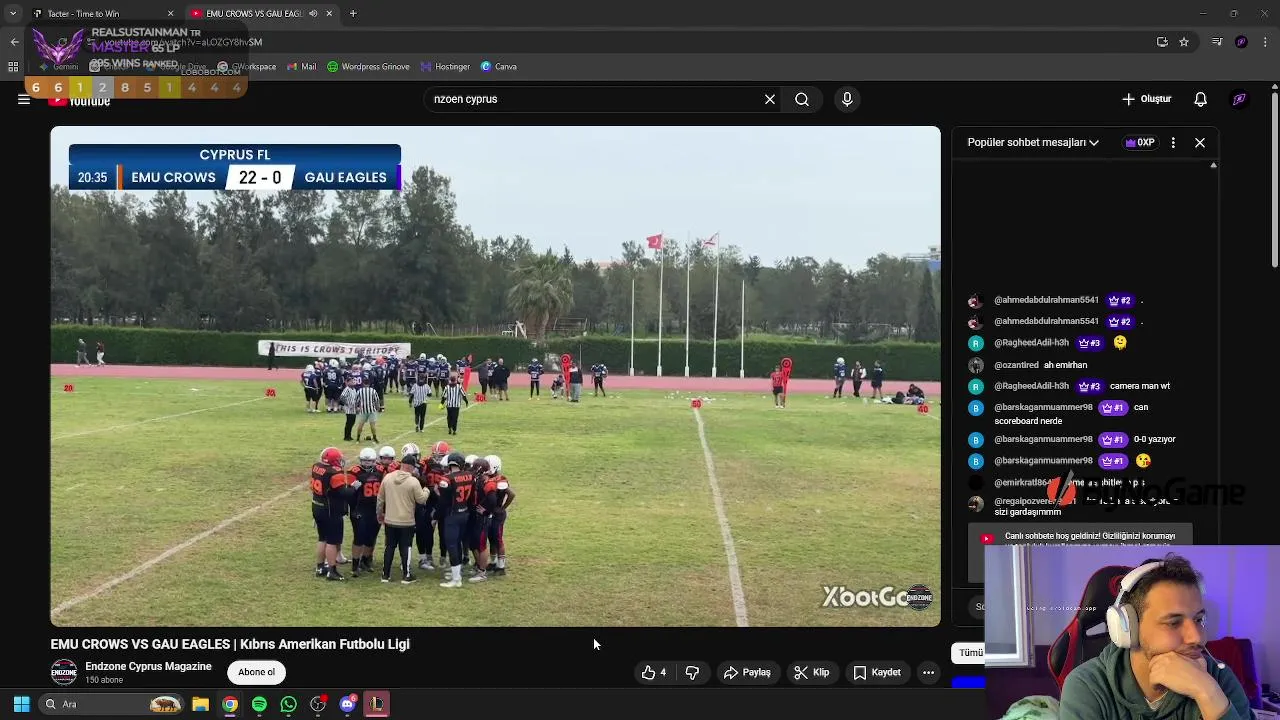Open Chrome apps grid shortcut
Screen dimensions: 1280x720
13,67
